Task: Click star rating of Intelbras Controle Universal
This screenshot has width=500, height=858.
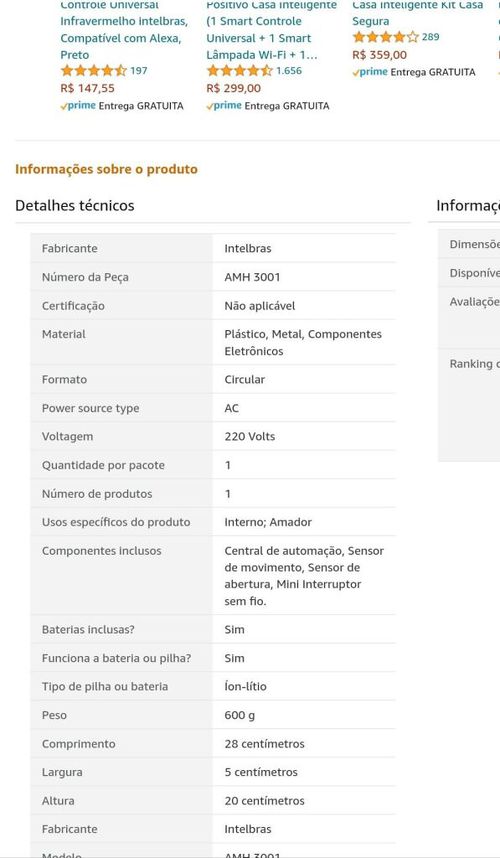Action: click(x=94, y=71)
